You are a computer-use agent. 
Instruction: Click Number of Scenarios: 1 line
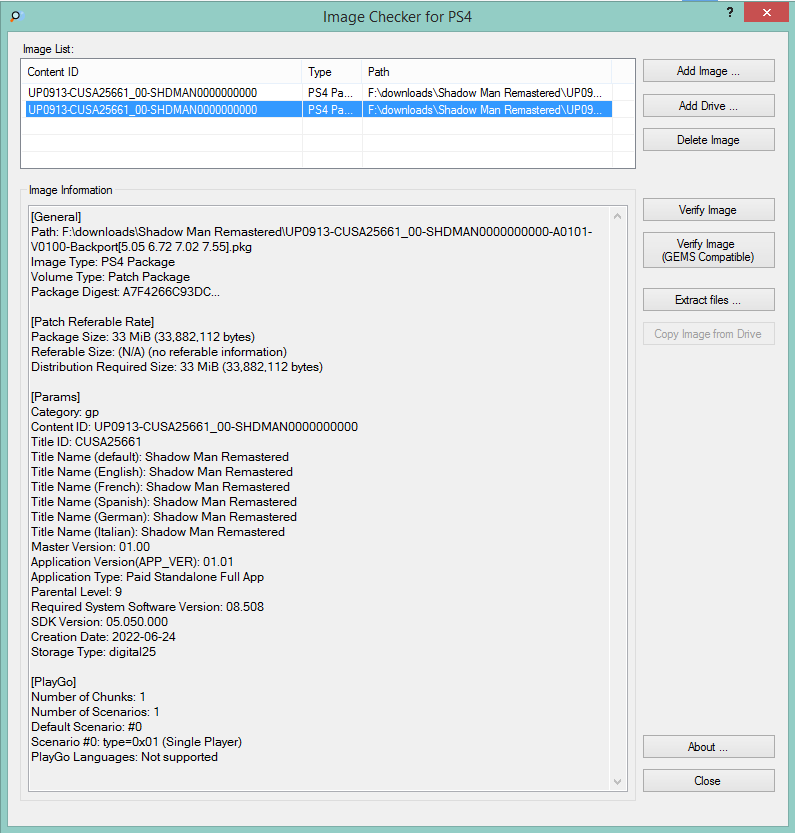(95, 712)
